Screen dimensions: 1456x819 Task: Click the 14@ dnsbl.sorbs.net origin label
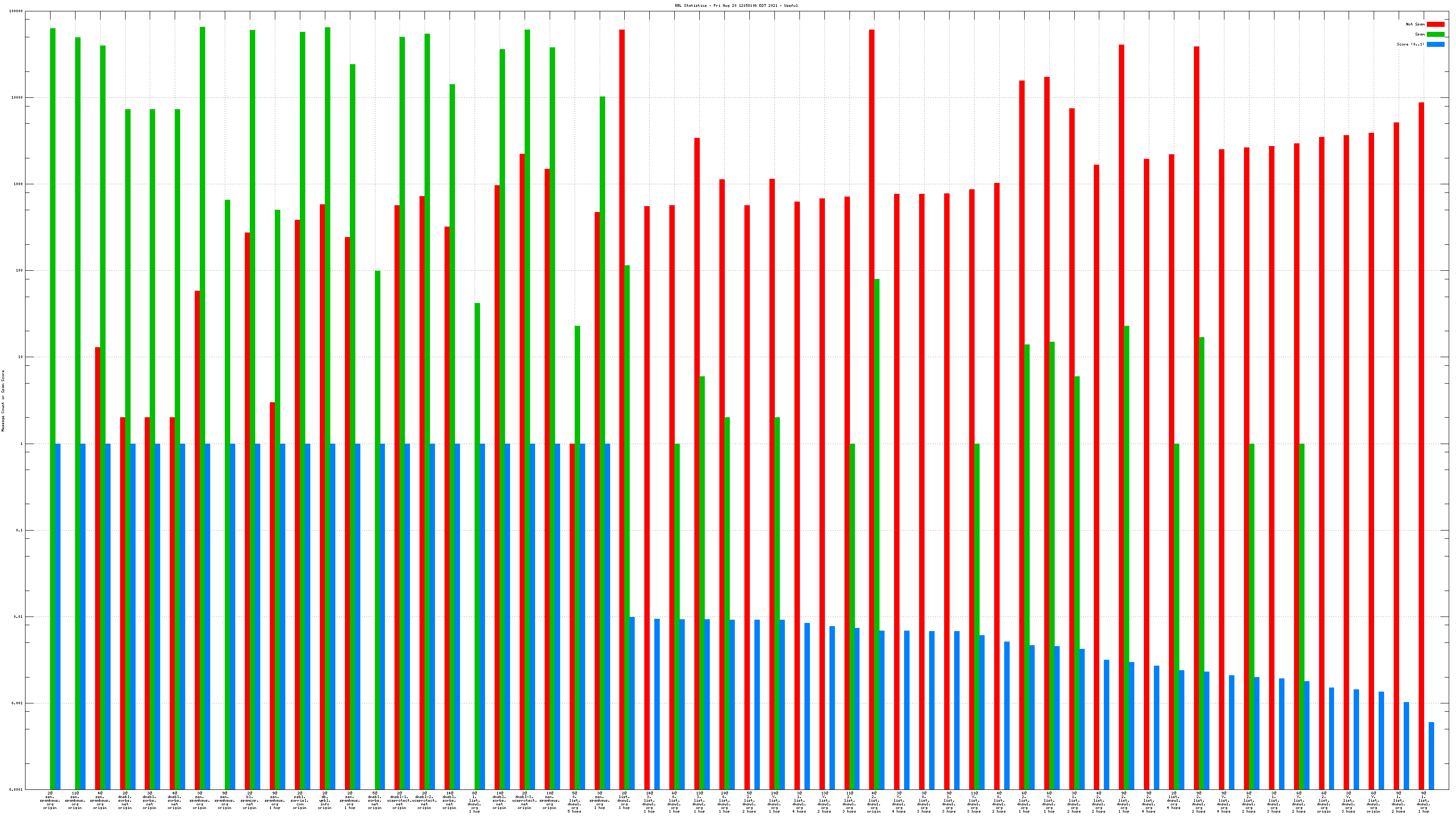[x=450, y=800]
